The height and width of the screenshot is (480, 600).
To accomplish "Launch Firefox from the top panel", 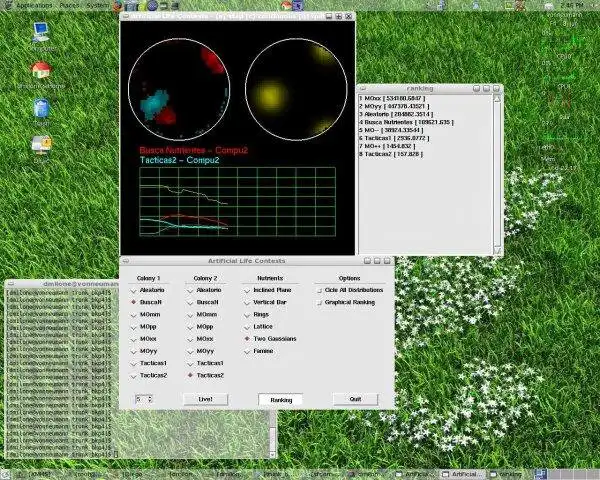I will [x=118, y=5].
